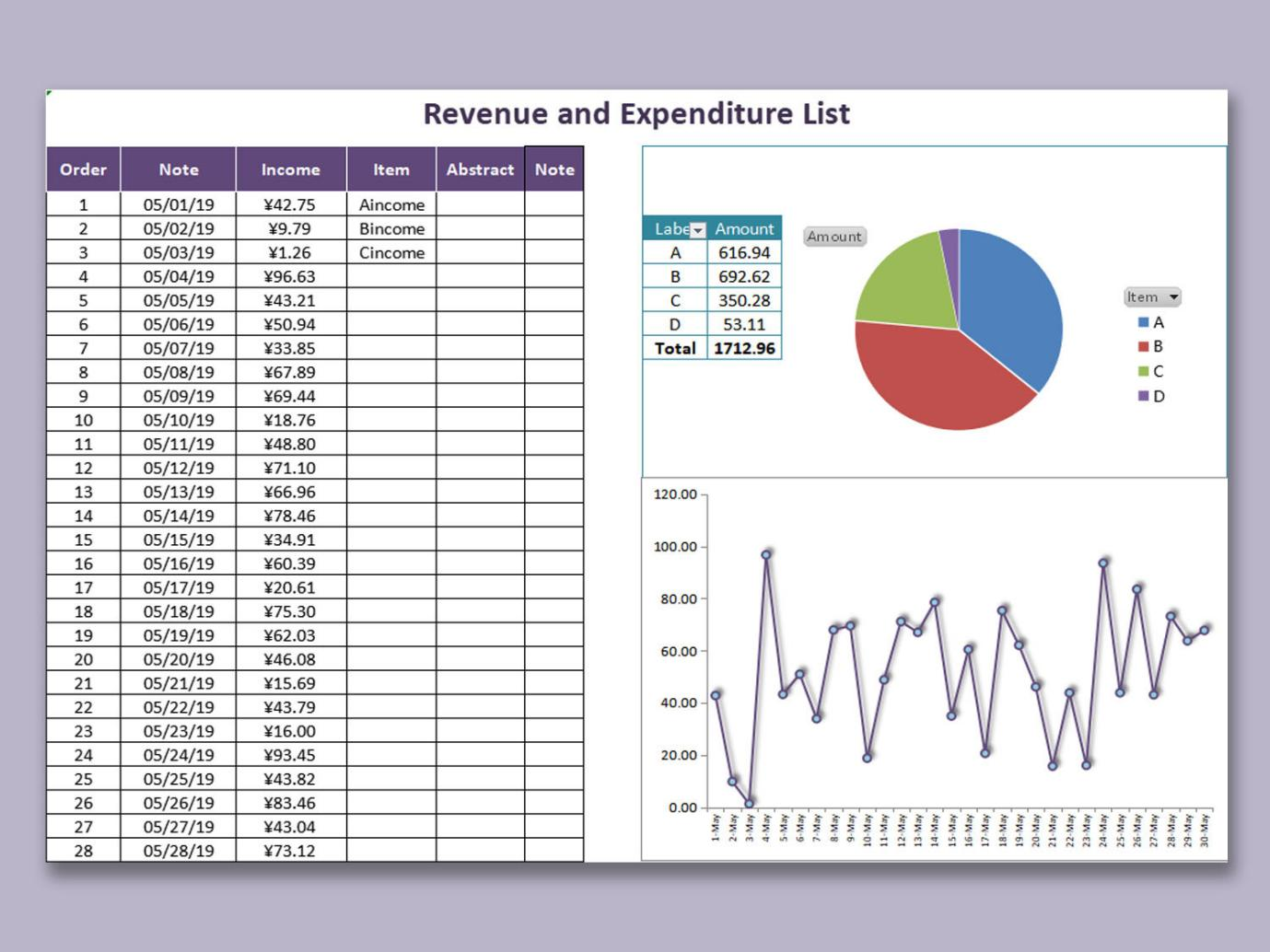1270x952 pixels.
Task: Select the cell containing Aincome
Action: pos(391,205)
